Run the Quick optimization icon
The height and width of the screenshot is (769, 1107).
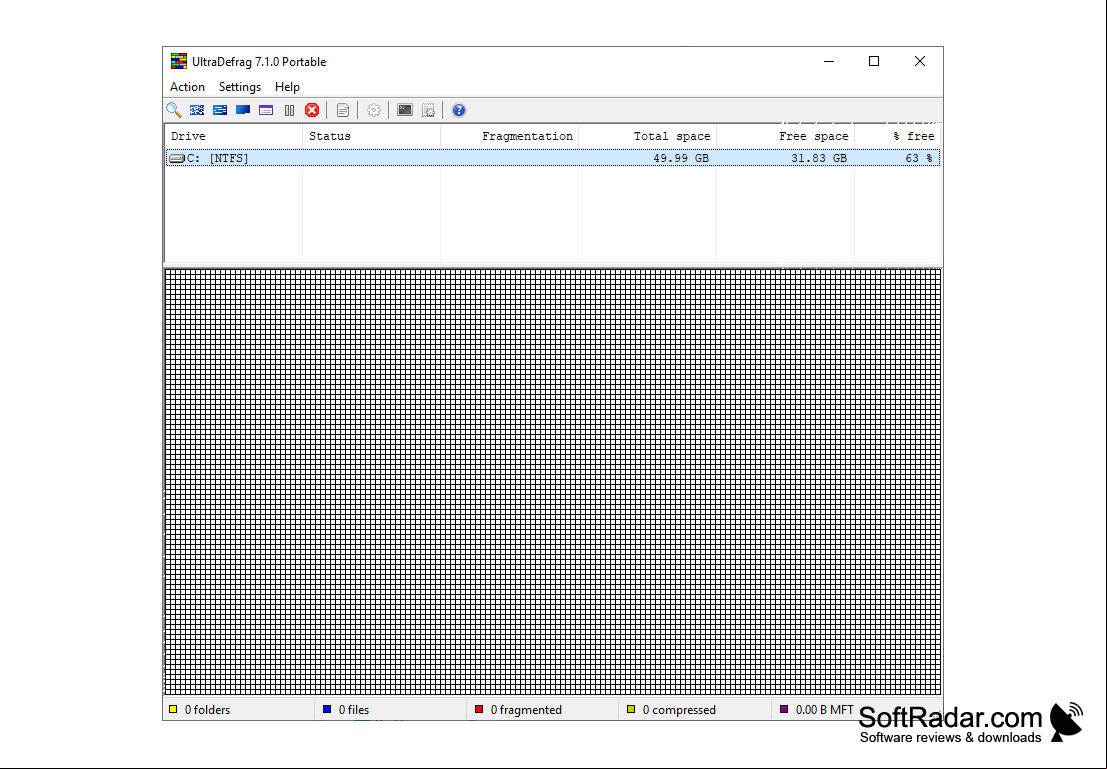(x=220, y=110)
